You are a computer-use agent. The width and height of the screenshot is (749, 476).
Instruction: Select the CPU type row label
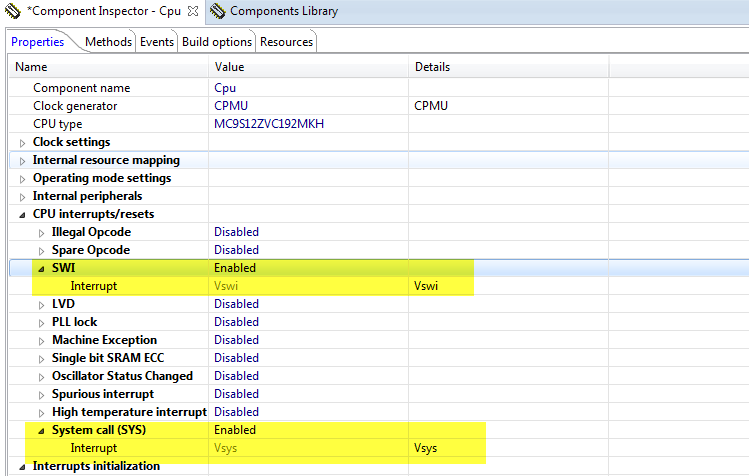point(57,124)
